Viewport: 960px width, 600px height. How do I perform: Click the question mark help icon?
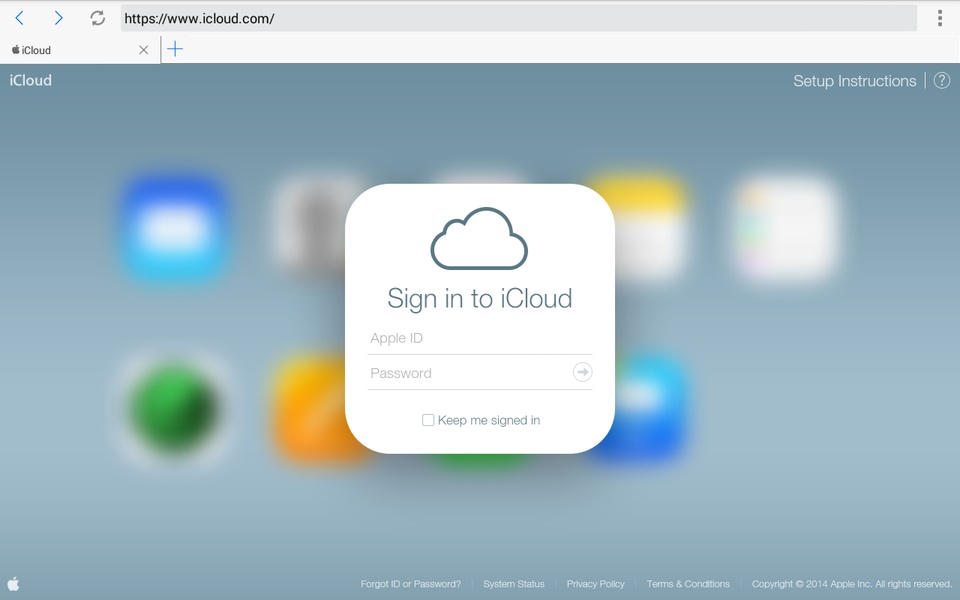942,81
